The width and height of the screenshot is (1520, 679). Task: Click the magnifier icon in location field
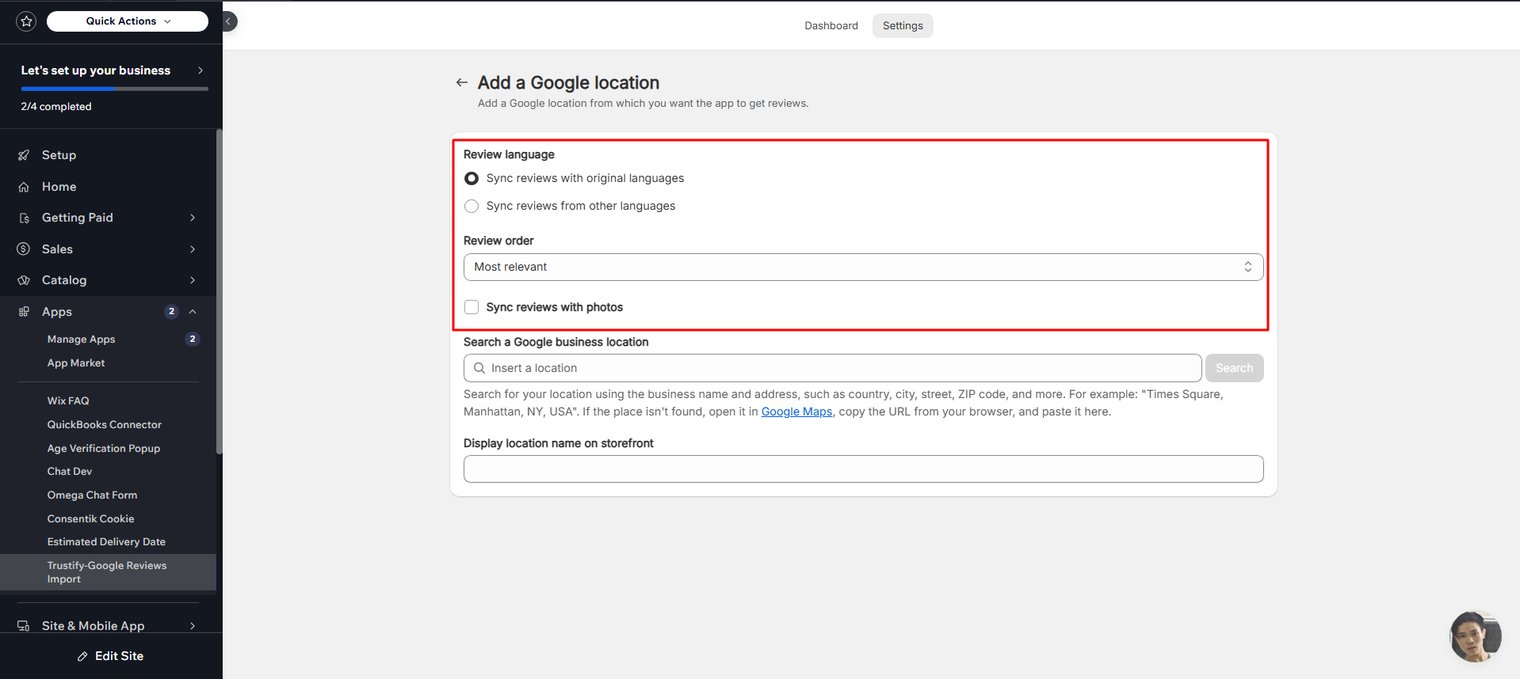point(479,368)
